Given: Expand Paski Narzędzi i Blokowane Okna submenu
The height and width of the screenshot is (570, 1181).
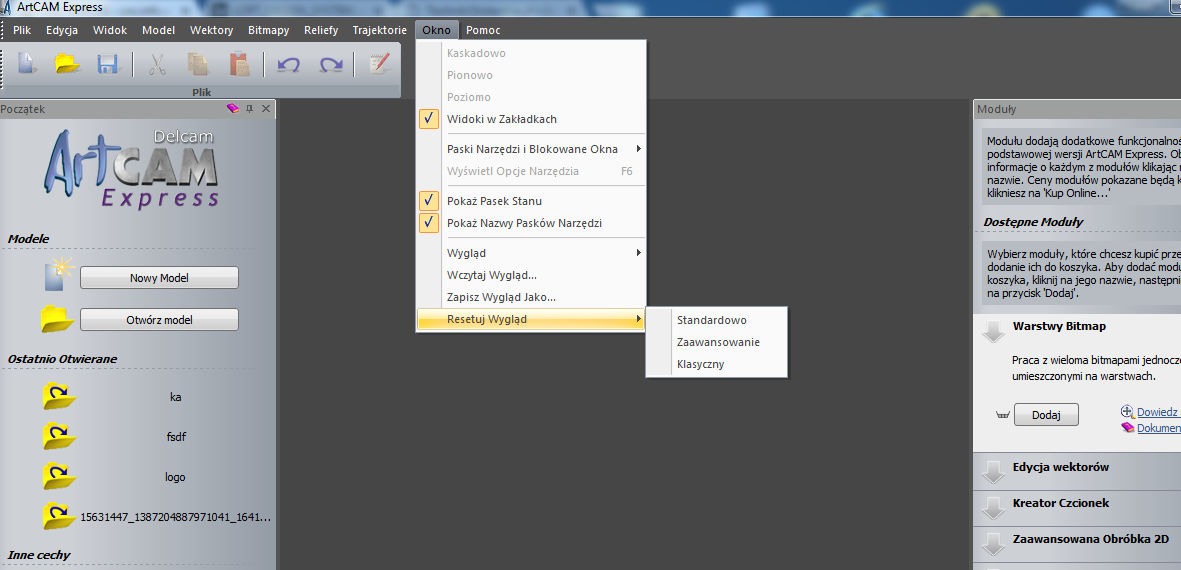Looking at the screenshot, I should 531,149.
